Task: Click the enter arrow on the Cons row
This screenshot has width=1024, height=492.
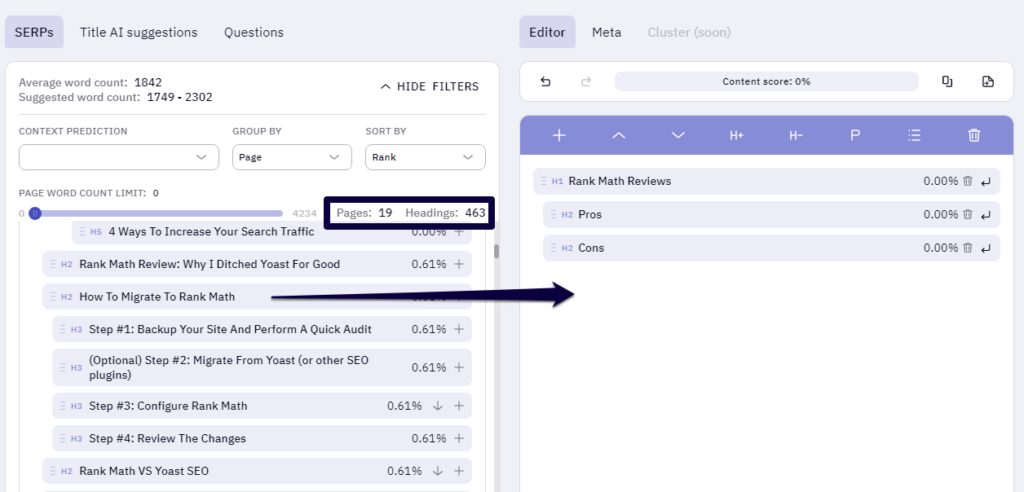Action: (985, 248)
